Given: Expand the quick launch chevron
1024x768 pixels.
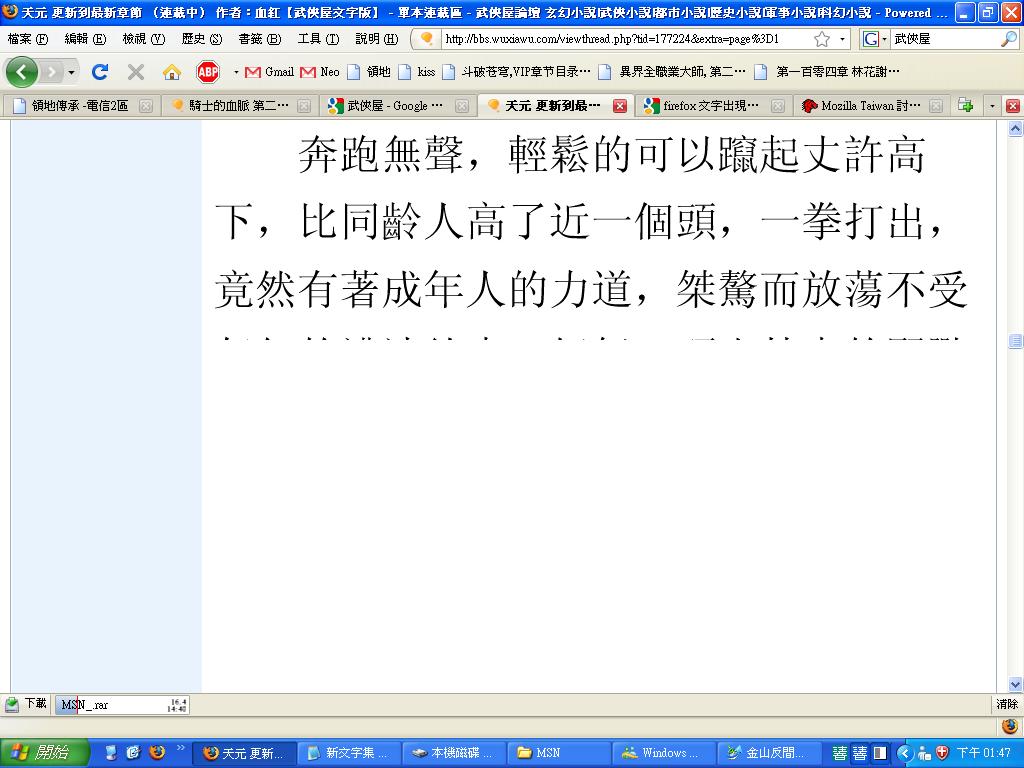Looking at the screenshot, I should [x=181, y=748].
